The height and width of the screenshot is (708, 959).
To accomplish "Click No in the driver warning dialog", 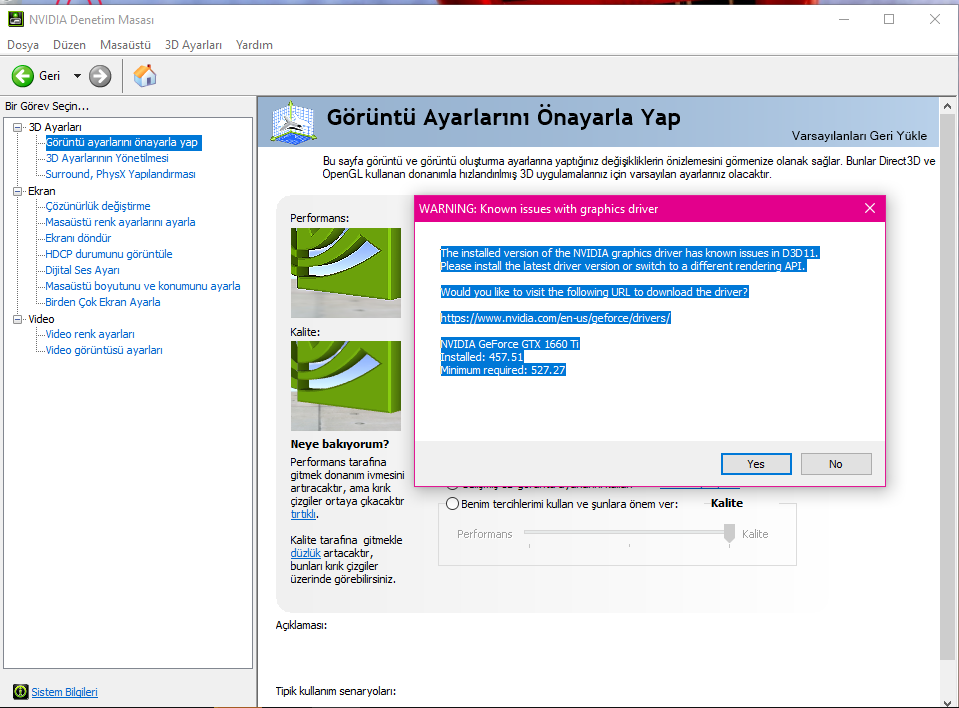I will click(836, 464).
